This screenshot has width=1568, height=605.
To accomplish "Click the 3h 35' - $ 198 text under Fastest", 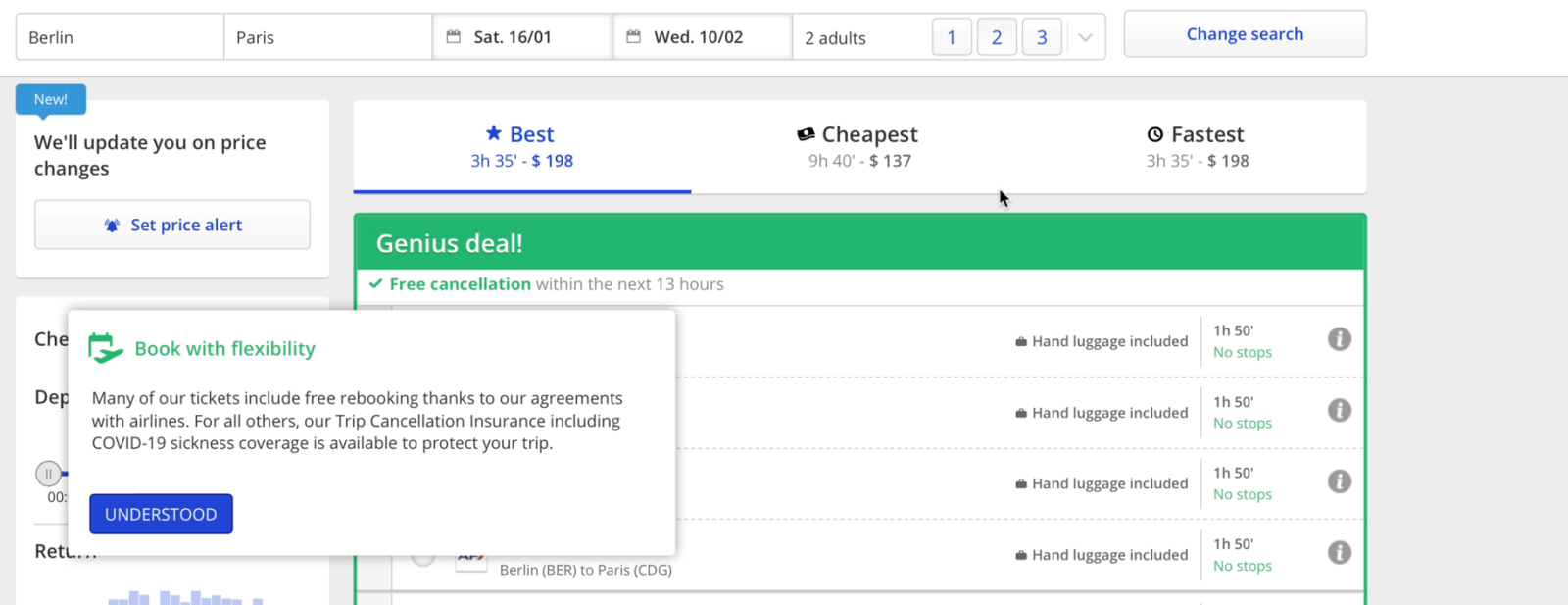I will pyautogui.click(x=1198, y=161).
